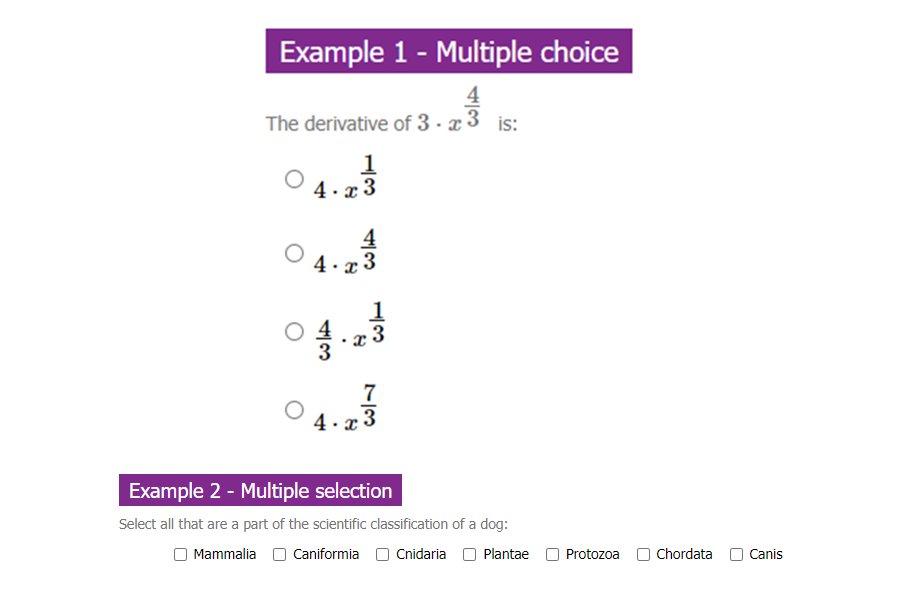907x605 pixels.
Task: Check the Plantae checkbox
Action: click(470, 555)
